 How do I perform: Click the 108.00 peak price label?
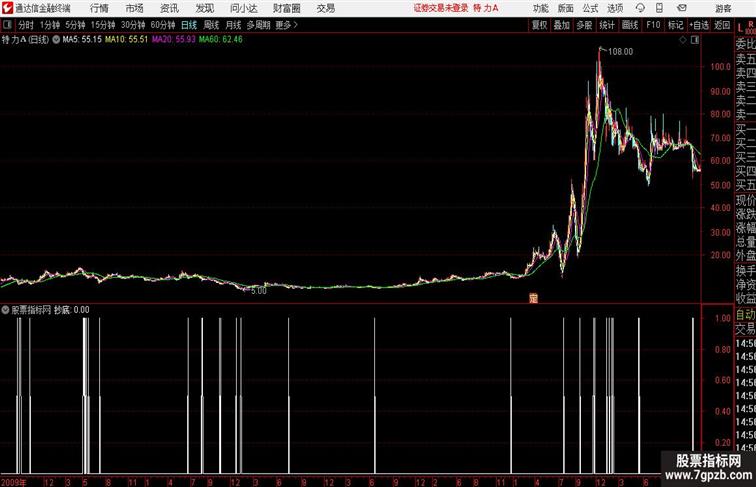click(x=620, y=52)
